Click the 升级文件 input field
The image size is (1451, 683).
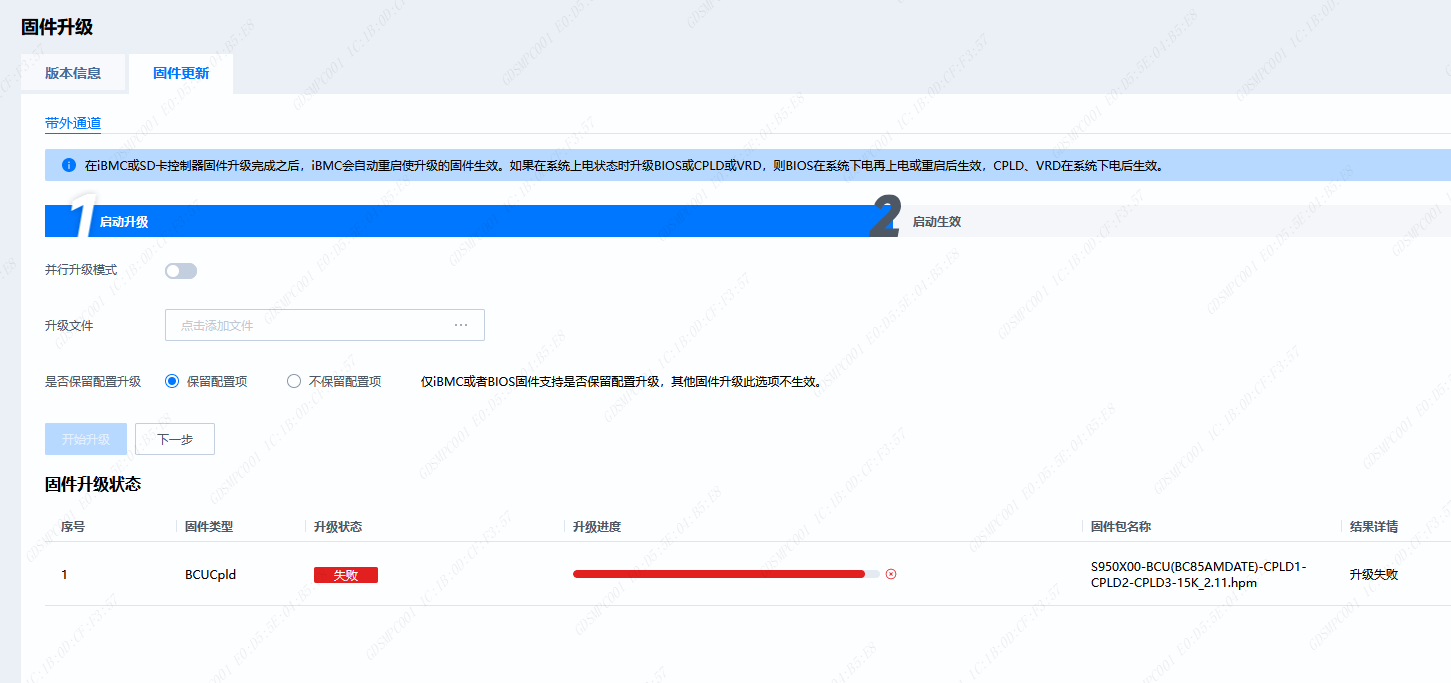tap(310, 325)
